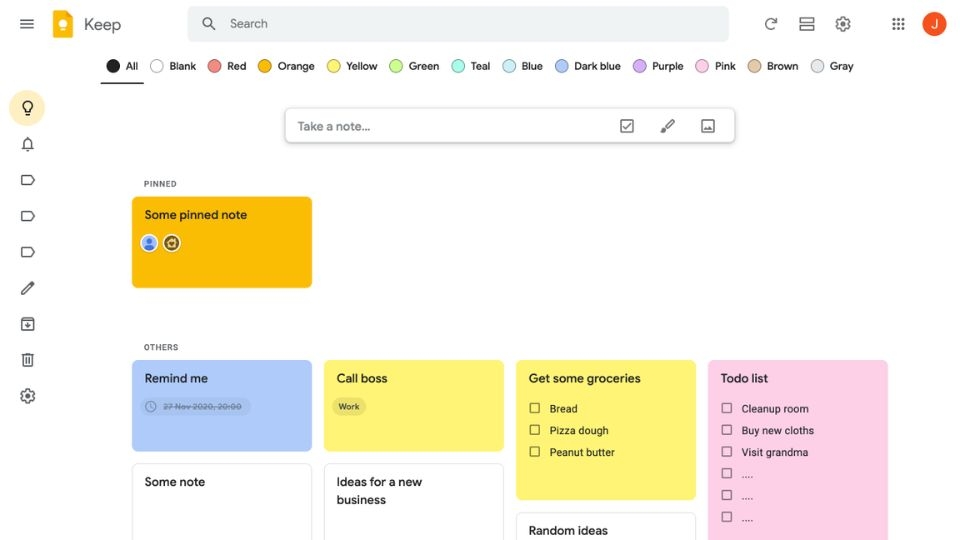Click the Keep logo icon
Image resolution: width=960 pixels, height=540 pixels.
pyautogui.click(x=62, y=24)
